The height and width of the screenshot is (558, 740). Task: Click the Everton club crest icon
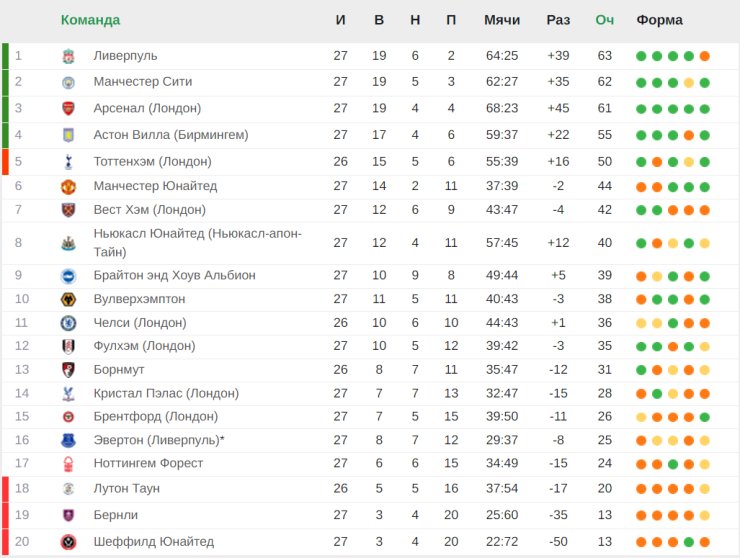pyautogui.click(x=68, y=440)
